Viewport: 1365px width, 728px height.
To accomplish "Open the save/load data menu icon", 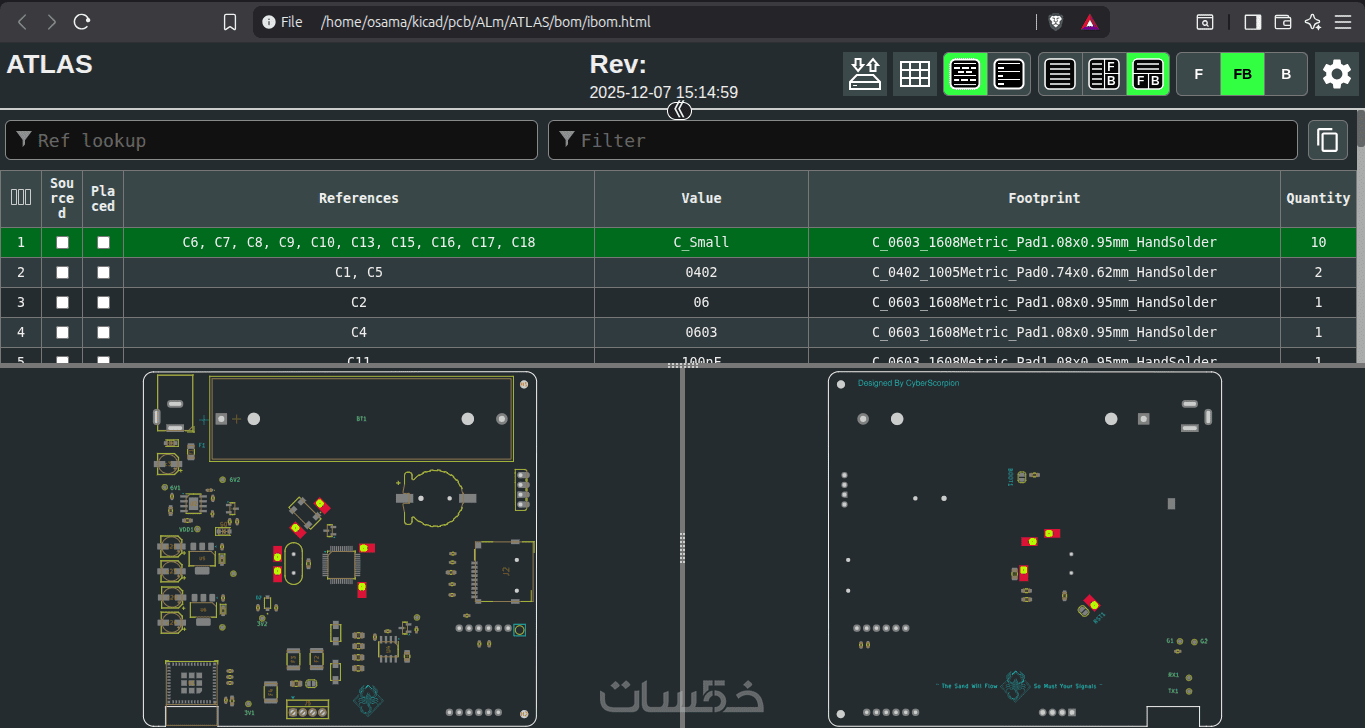I will tap(865, 74).
